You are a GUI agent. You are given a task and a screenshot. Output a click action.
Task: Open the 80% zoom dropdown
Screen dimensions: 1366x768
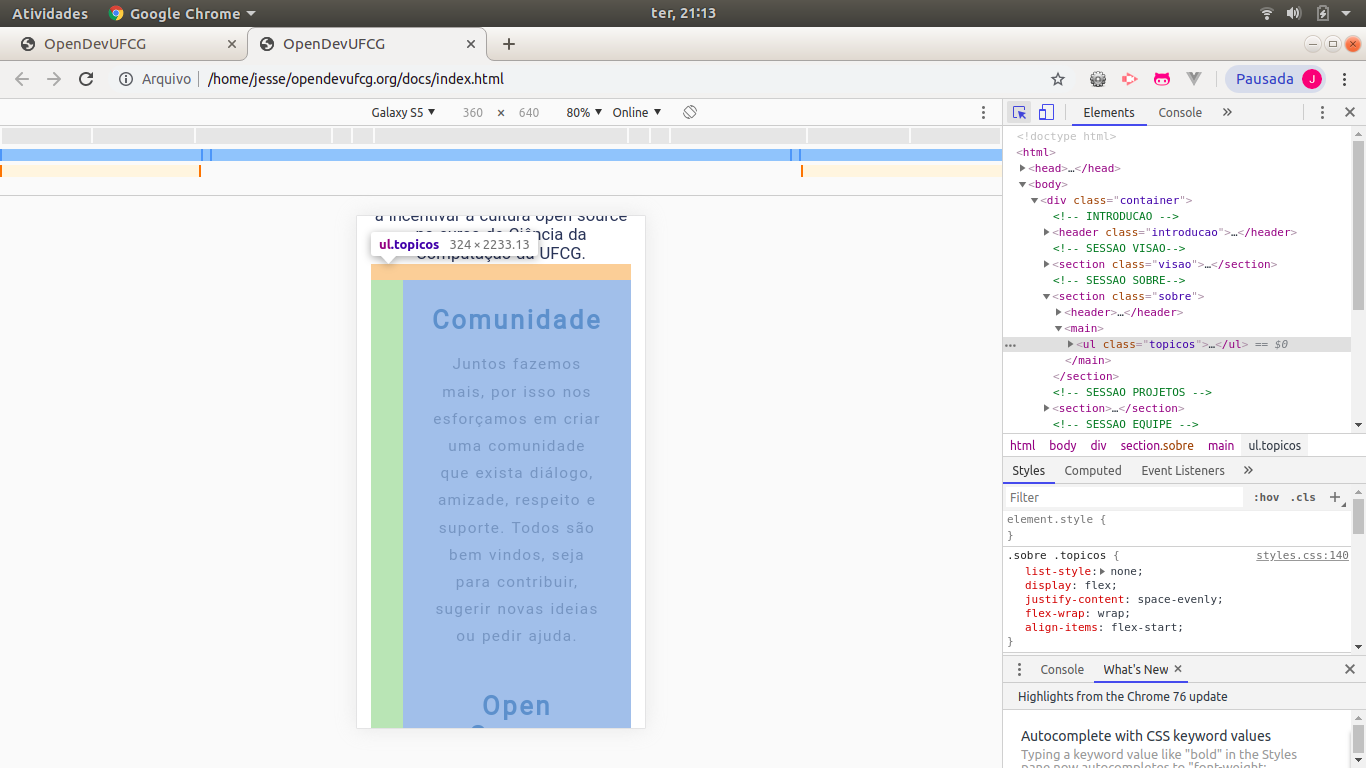584,112
